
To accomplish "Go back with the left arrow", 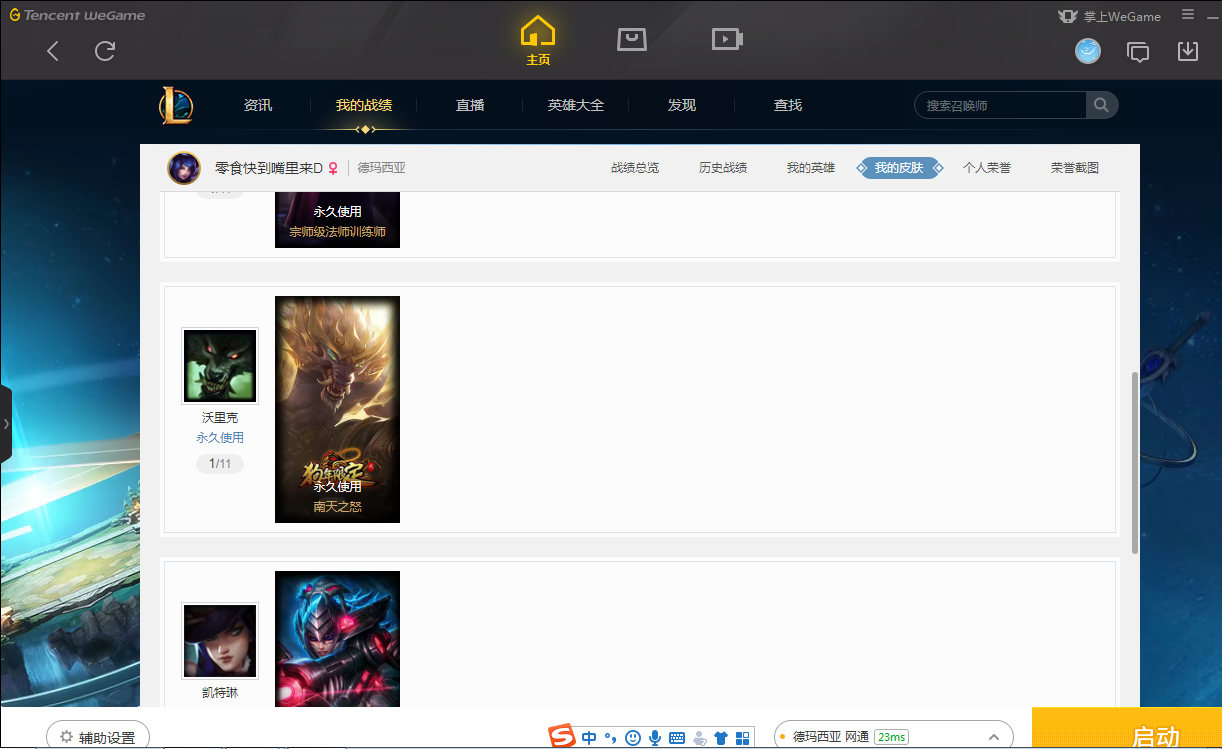I will 53,51.
